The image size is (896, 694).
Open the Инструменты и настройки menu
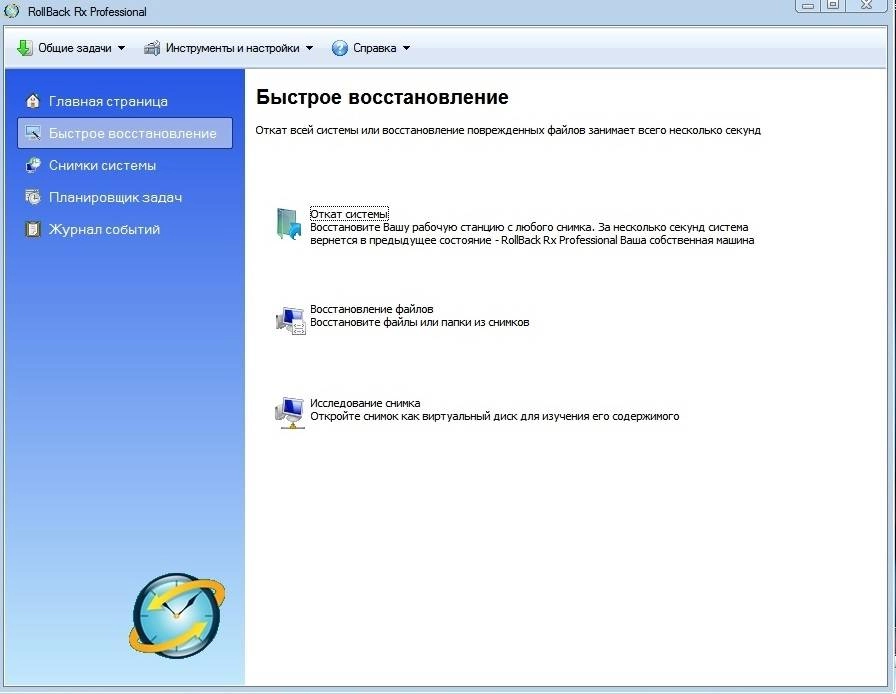point(229,48)
